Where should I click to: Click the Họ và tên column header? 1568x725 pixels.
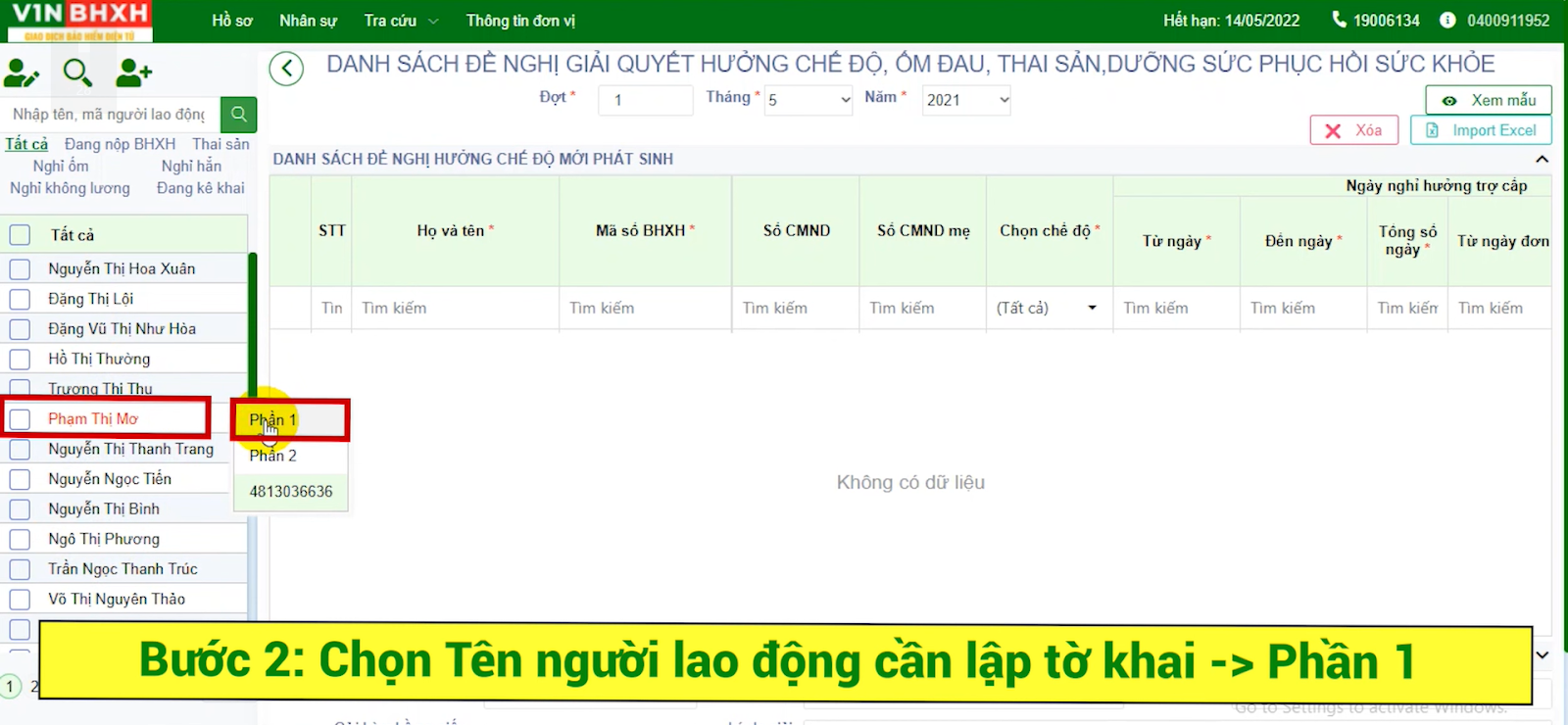point(456,231)
